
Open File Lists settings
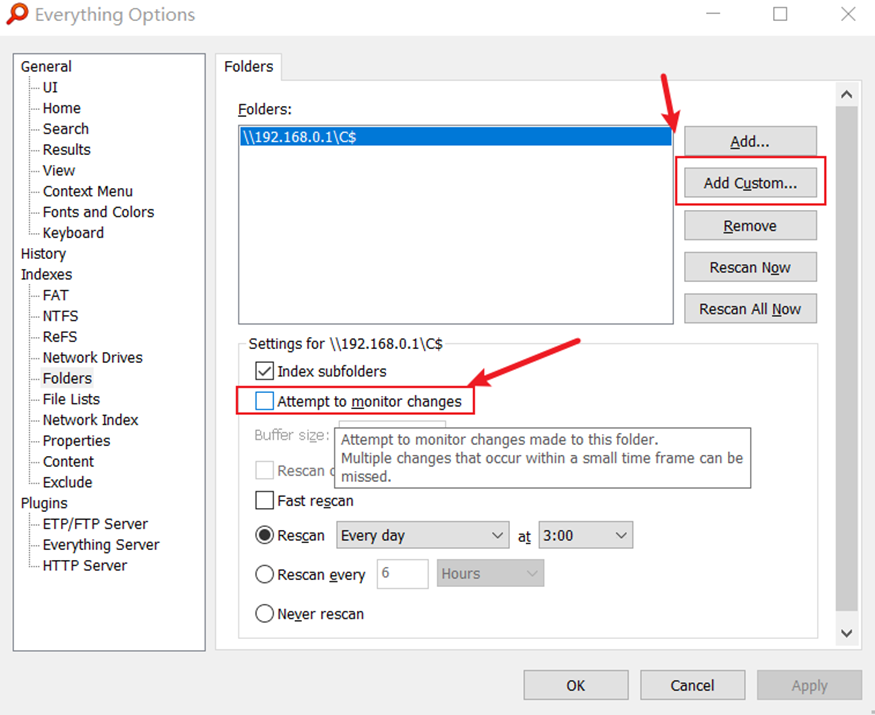pos(71,399)
